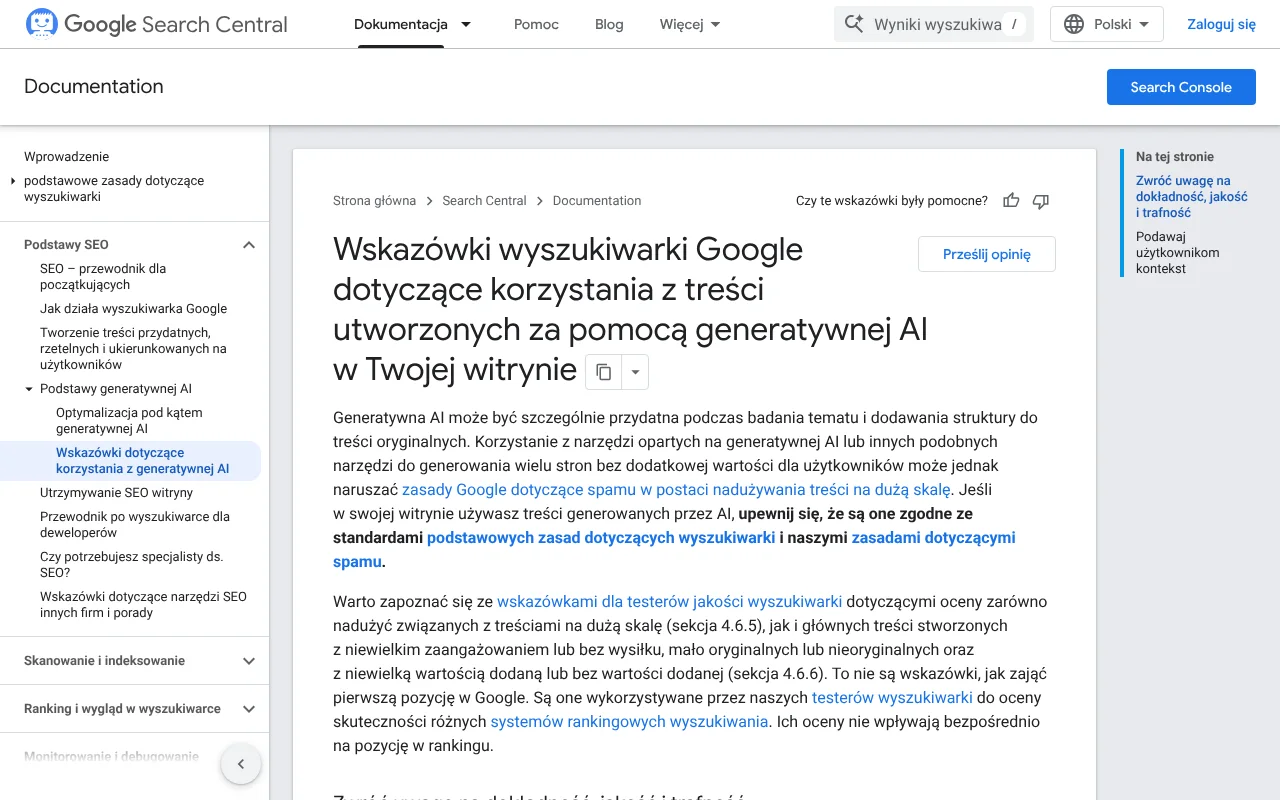Open the copy options dropdown arrow
This screenshot has width=1280, height=800.
635,372
